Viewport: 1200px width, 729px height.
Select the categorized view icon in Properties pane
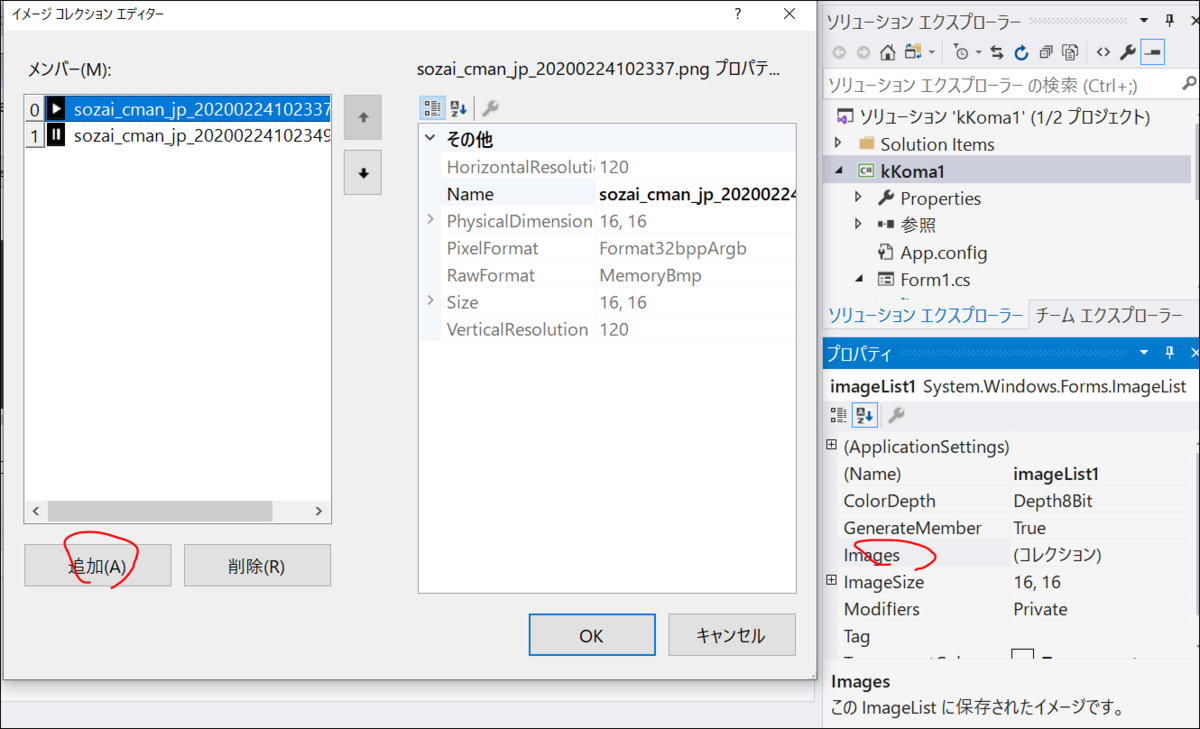tap(838, 415)
